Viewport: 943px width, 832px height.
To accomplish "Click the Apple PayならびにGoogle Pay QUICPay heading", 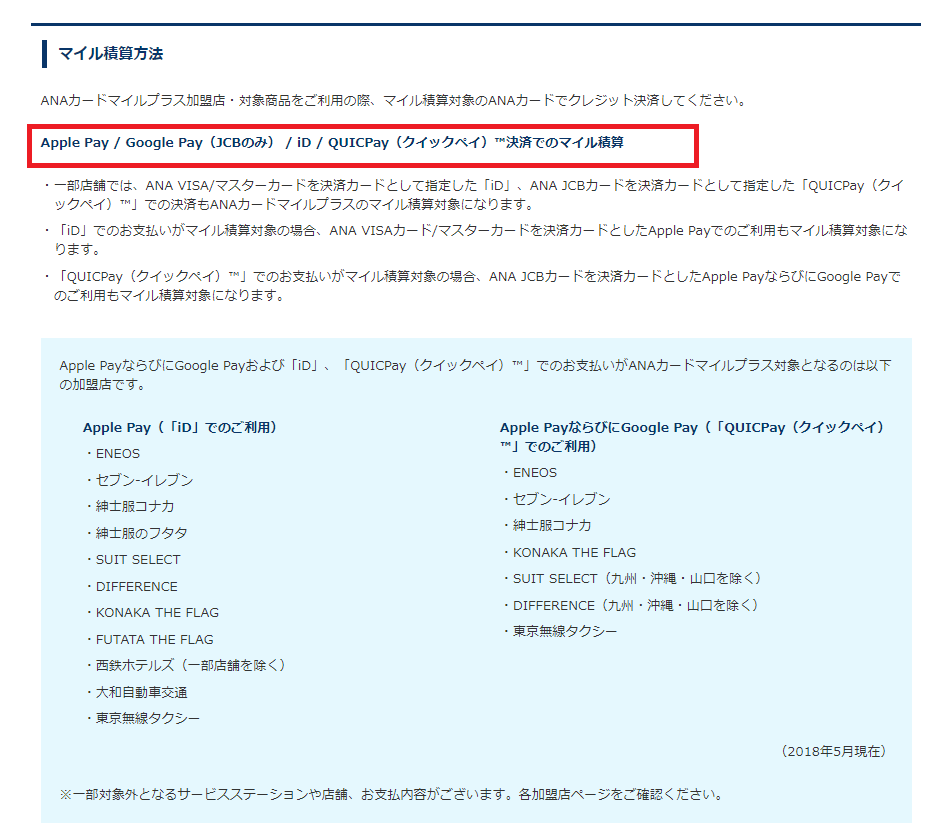I will point(692,437).
